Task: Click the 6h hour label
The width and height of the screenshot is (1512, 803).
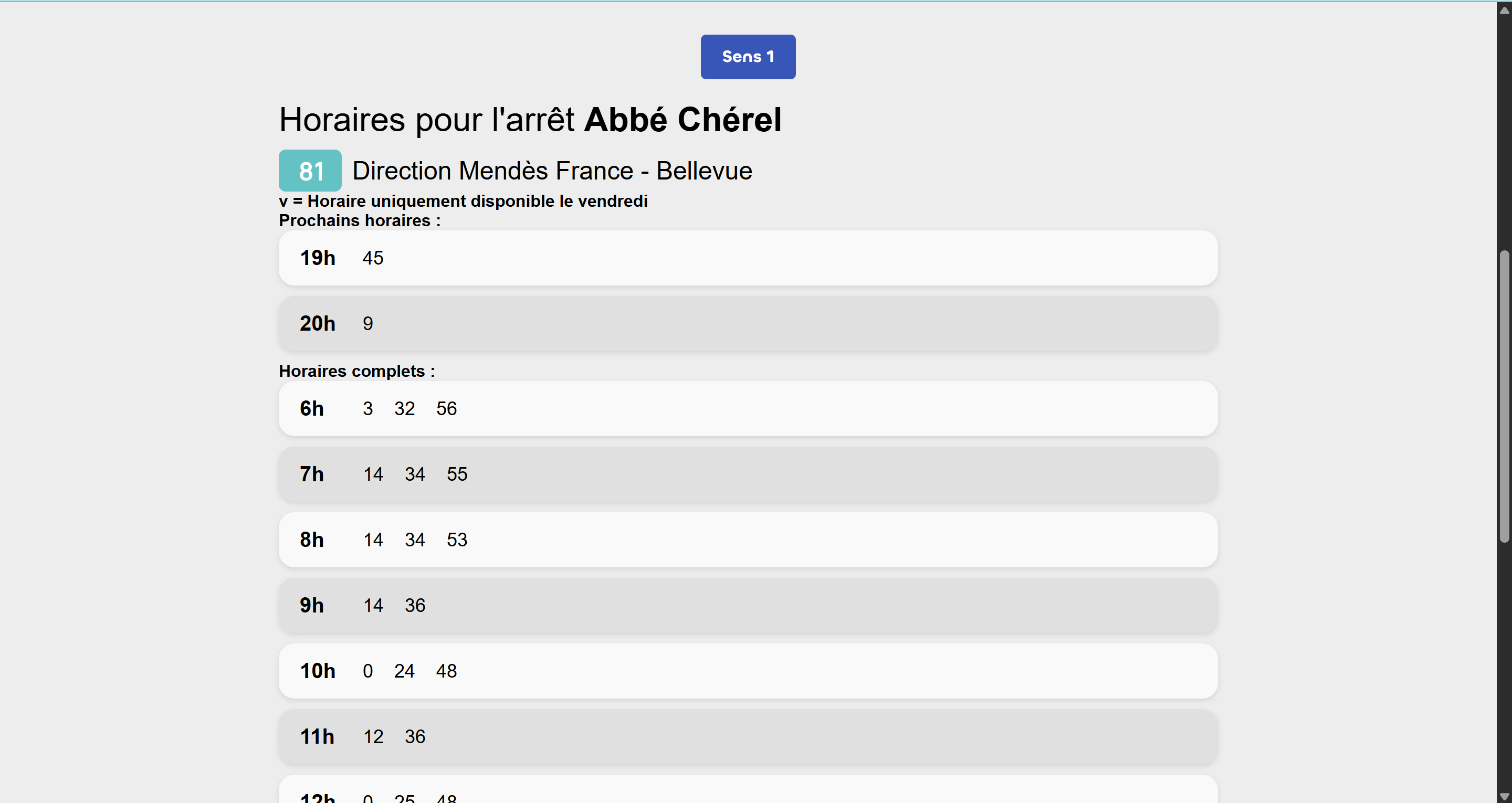Action: (x=312, y=408)
